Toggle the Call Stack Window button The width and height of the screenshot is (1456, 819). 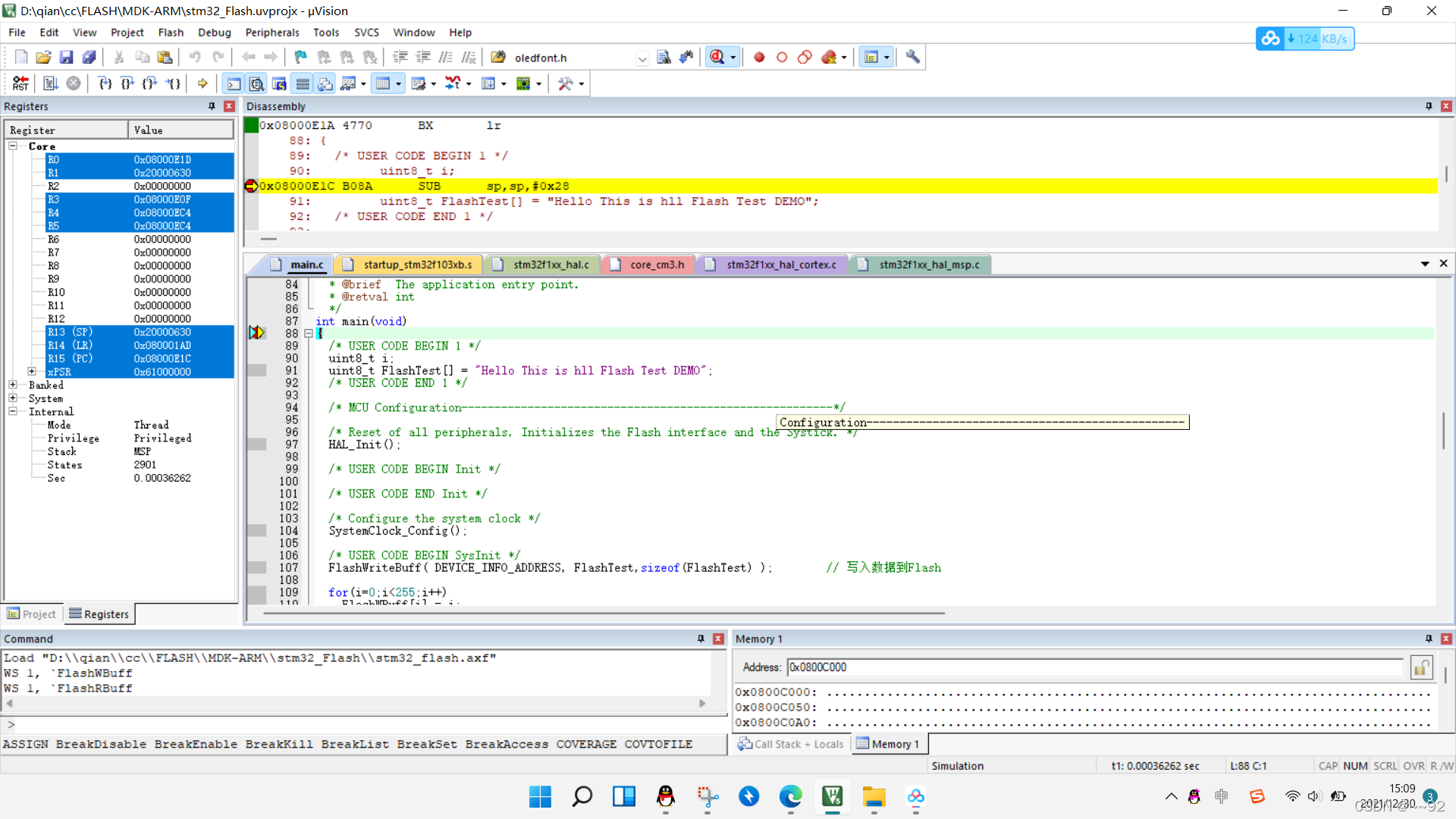(x=325, y=83)
